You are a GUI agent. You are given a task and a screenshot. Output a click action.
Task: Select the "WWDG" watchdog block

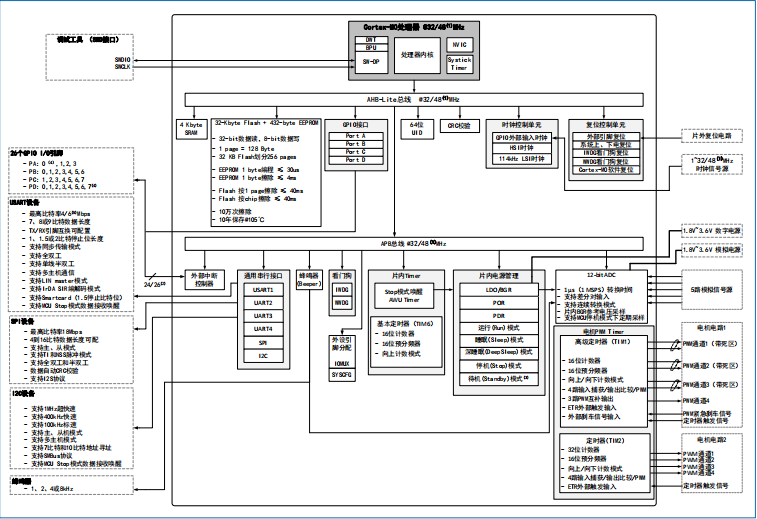tap(342, 303)
